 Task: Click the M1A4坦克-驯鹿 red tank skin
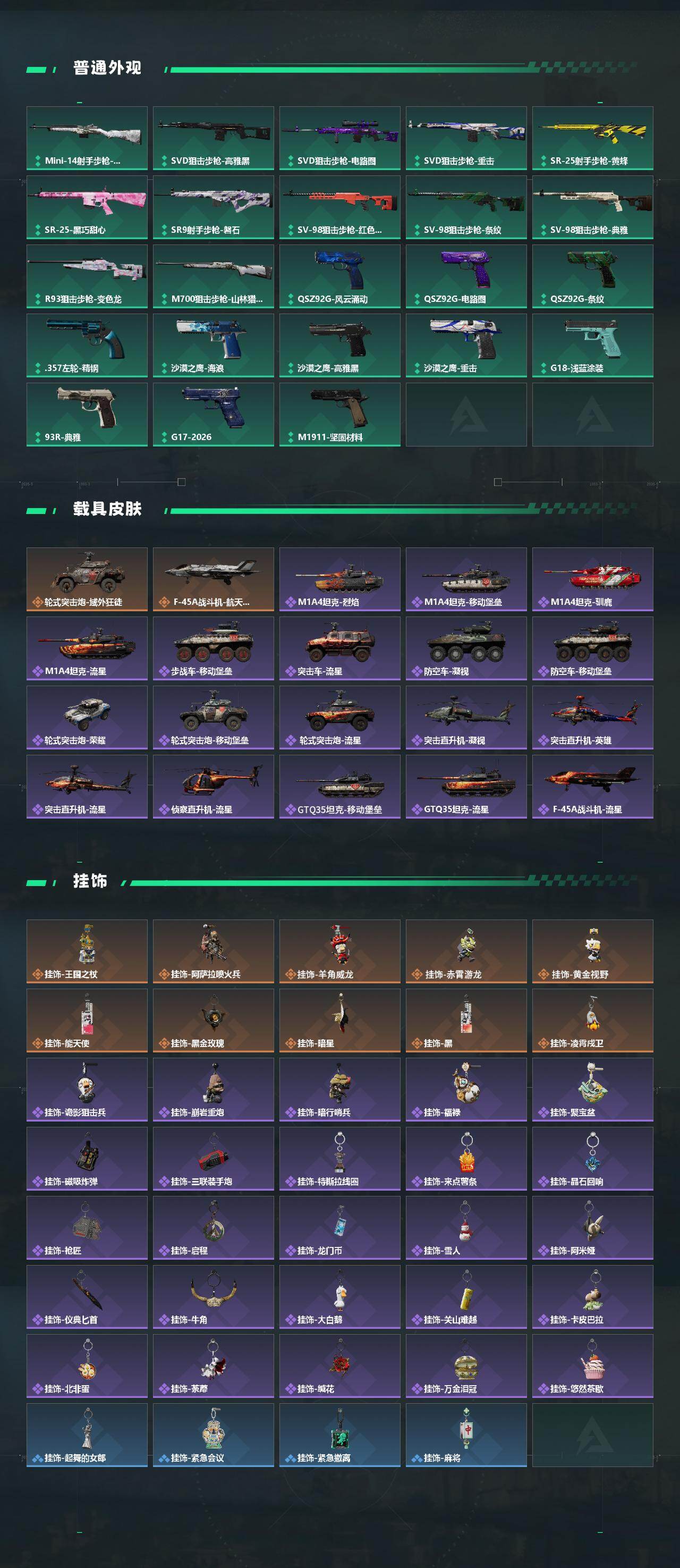click(593, 579)
